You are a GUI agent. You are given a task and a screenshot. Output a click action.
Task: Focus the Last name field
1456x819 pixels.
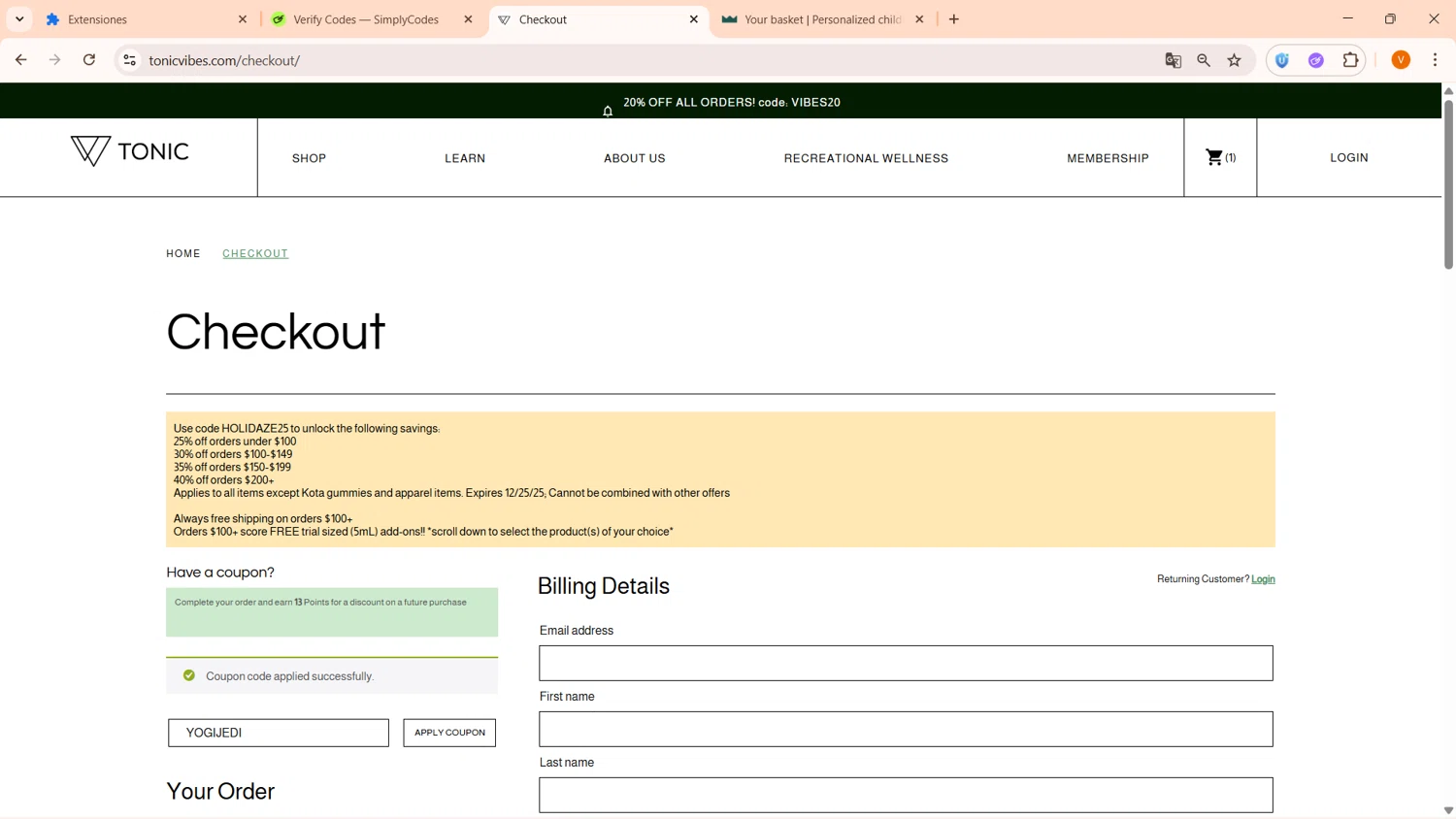tap(906, 795)
